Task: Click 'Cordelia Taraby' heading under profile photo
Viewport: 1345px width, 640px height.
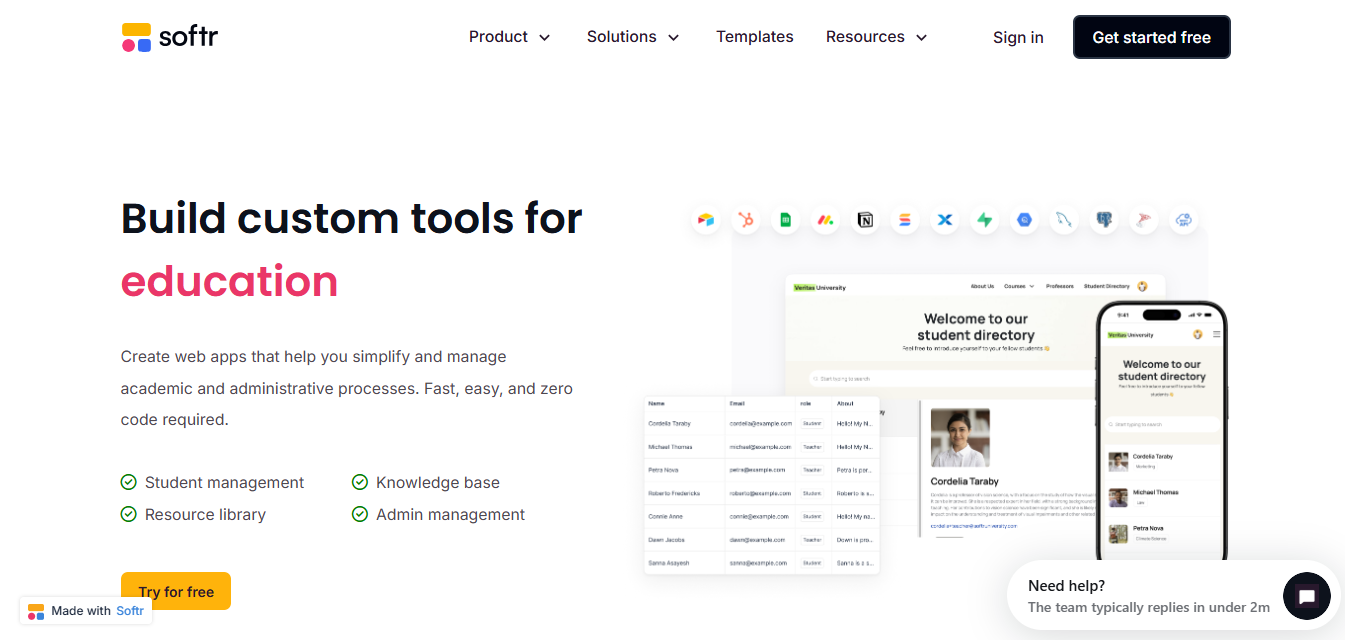Action: (966, 482)
